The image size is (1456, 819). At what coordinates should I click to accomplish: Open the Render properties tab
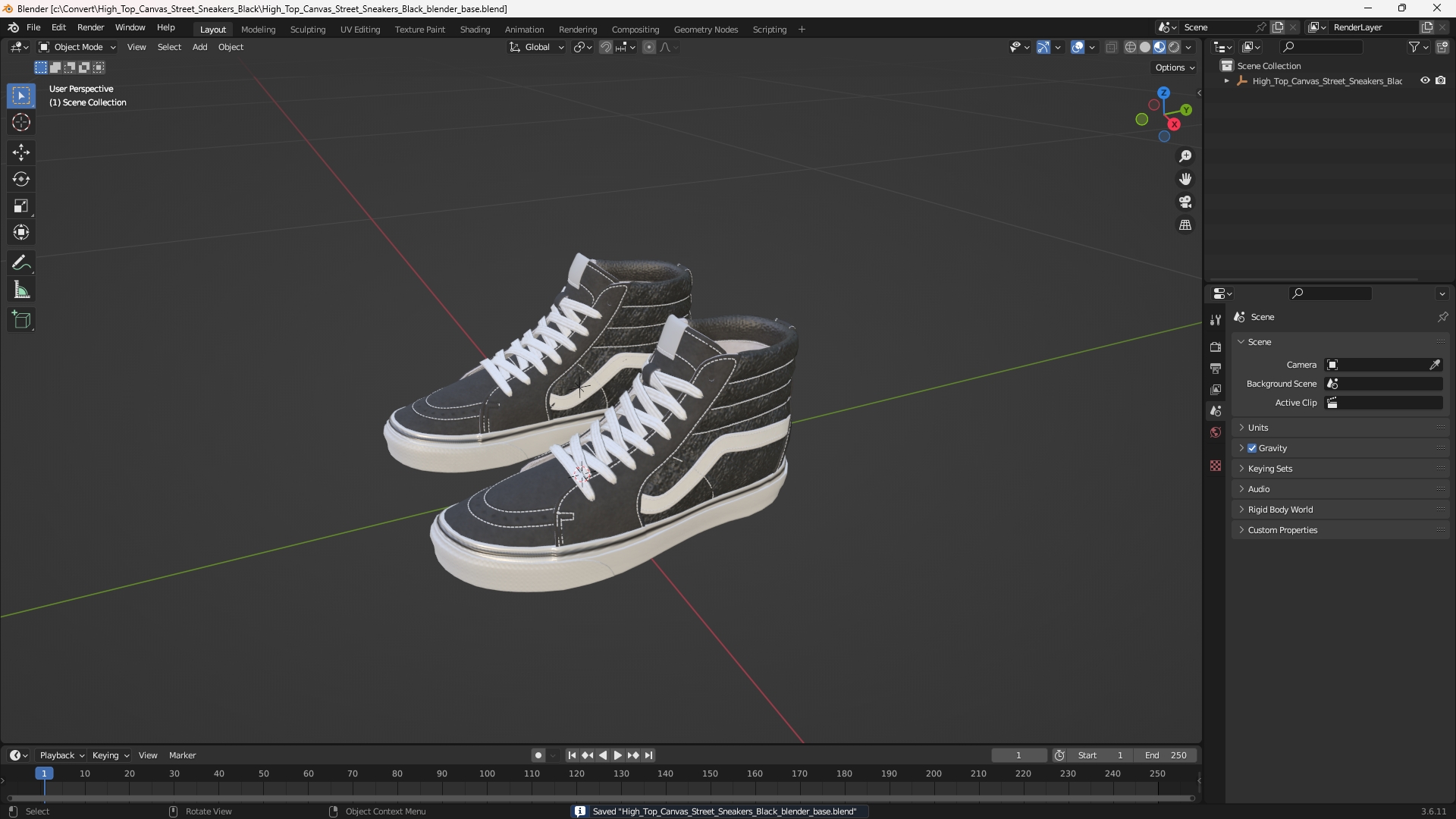click(1216, 347)
